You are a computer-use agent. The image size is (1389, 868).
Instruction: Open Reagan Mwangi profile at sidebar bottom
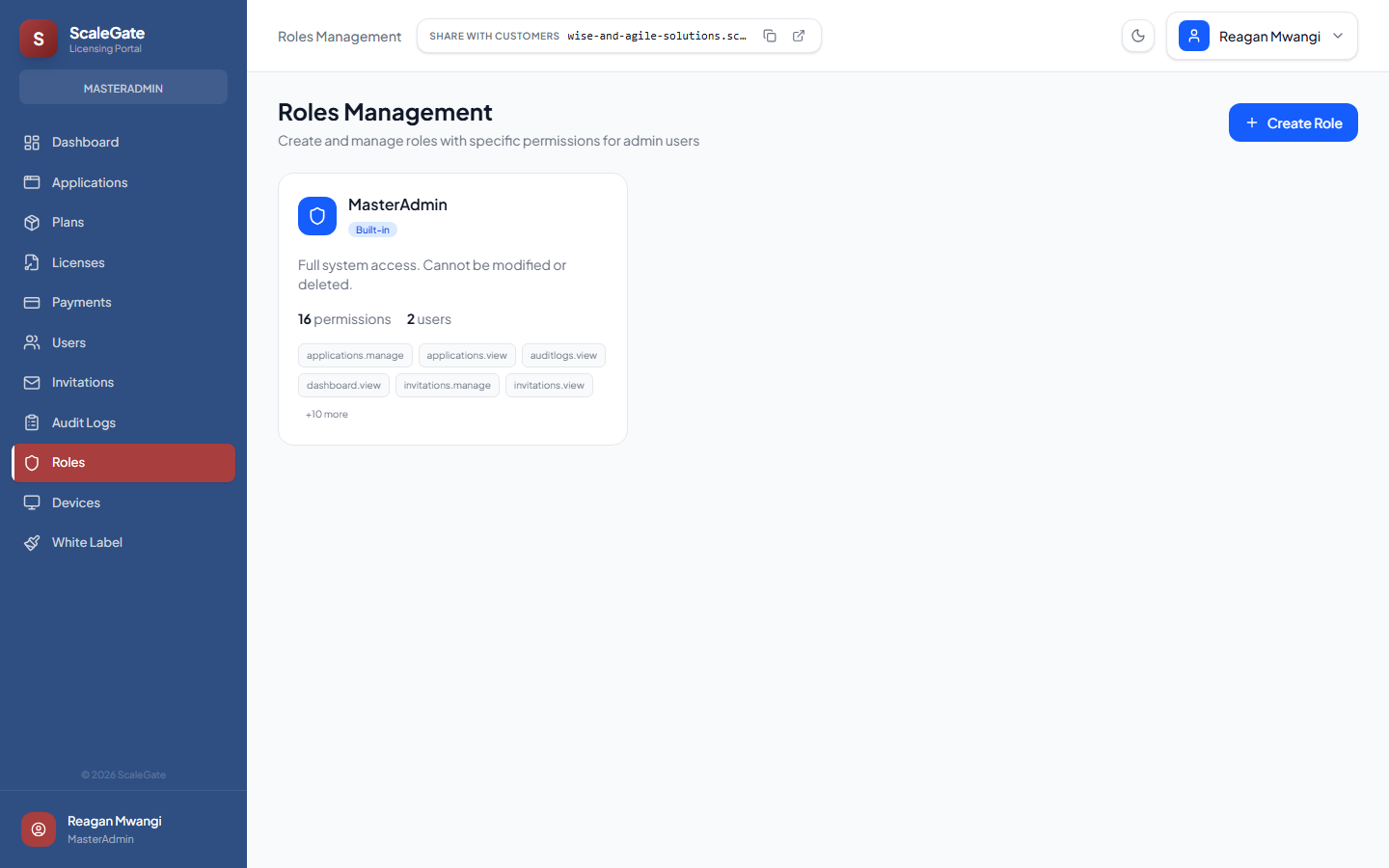pyautogui.click(x=114, y=829)
